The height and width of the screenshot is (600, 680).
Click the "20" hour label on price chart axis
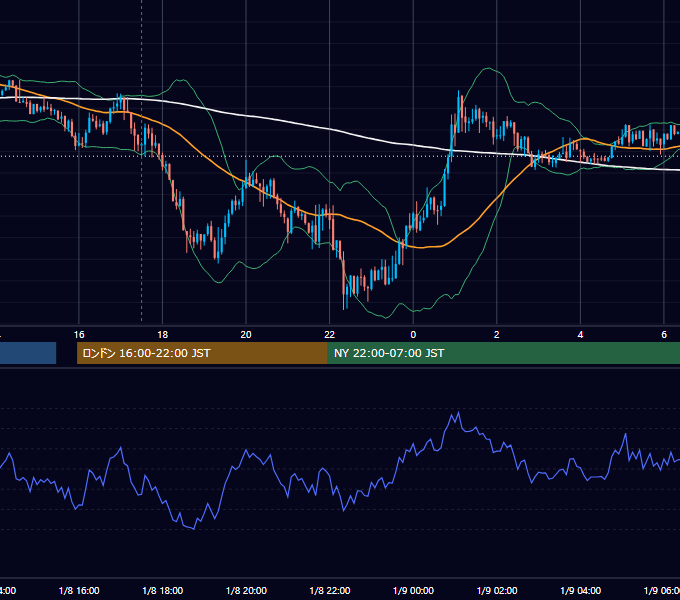pyautogui.click(x=246, y=334)
